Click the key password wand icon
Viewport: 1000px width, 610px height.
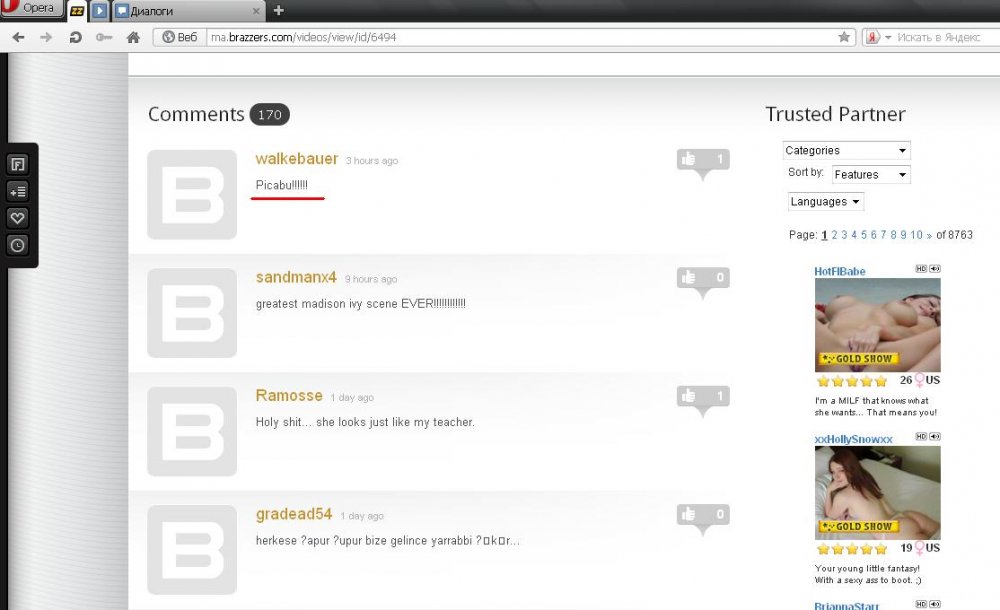click(104, 37)
